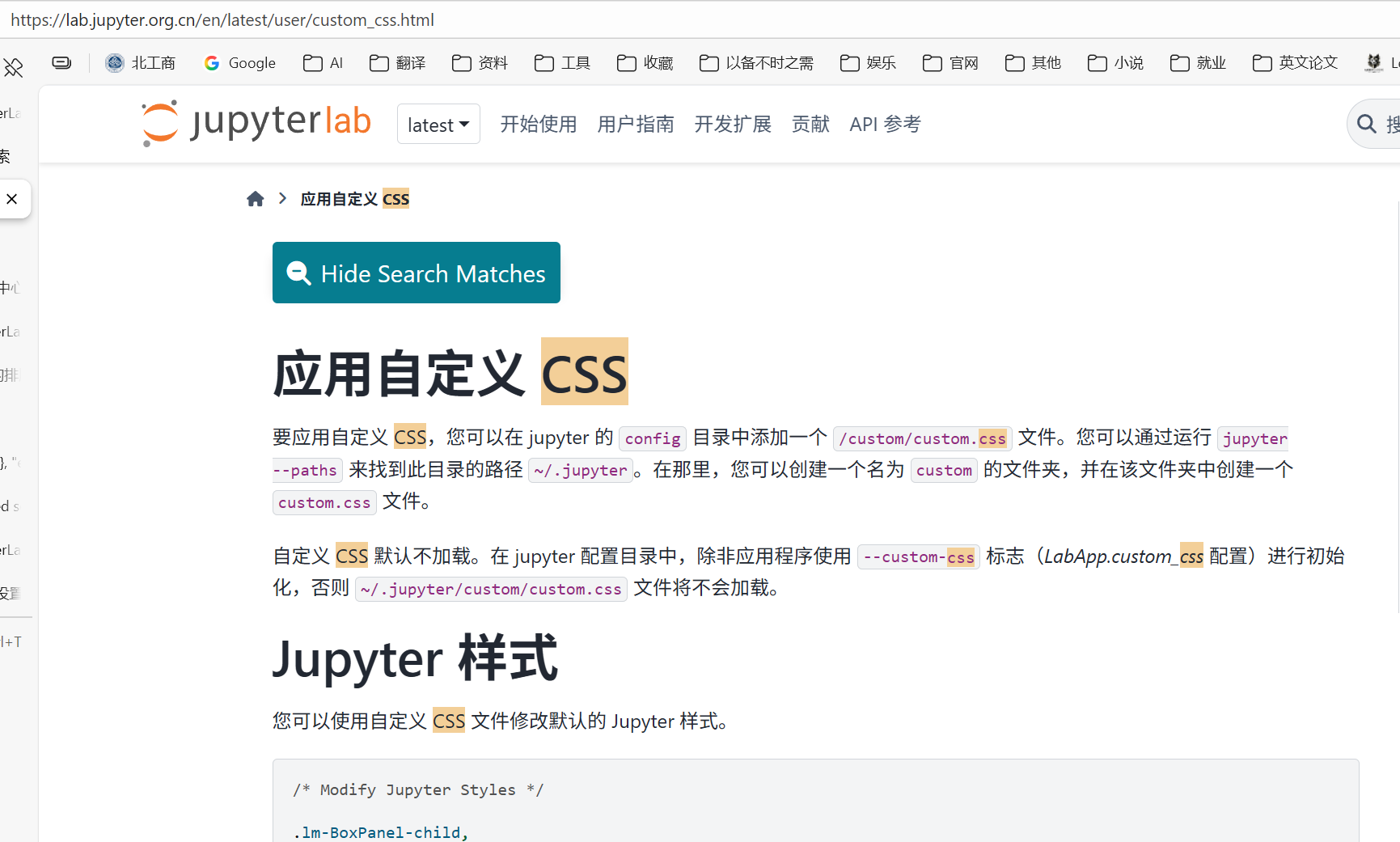Viewport: 1400px width, 842px height.
Task: Open the AI bookmarks folder
Action: click(x=324, y=63)
